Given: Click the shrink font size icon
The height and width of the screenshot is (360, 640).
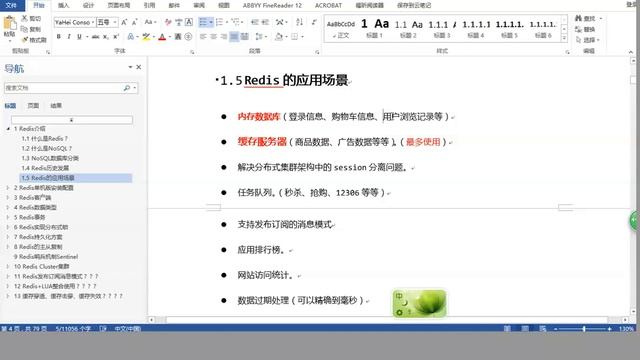Looking at the screenshot, I should [135, 22].
